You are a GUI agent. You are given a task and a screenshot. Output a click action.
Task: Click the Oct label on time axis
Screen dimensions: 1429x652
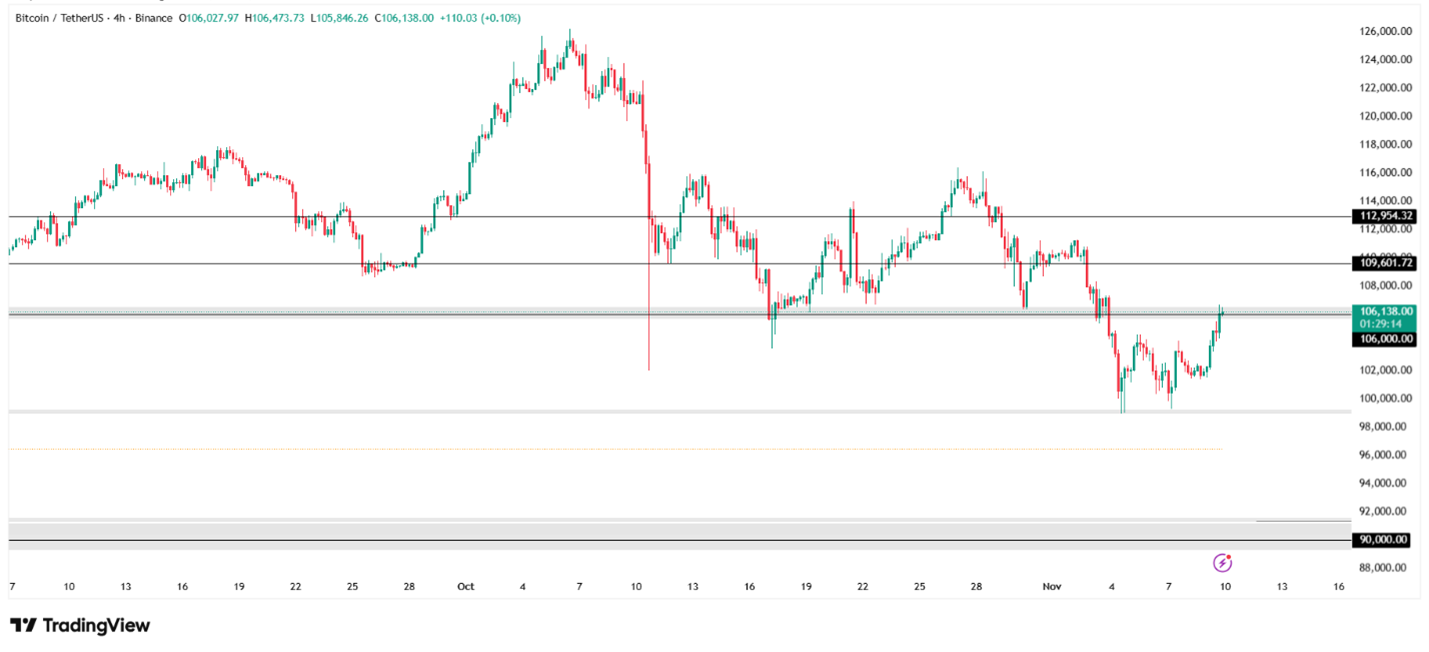tap(465, 587)
